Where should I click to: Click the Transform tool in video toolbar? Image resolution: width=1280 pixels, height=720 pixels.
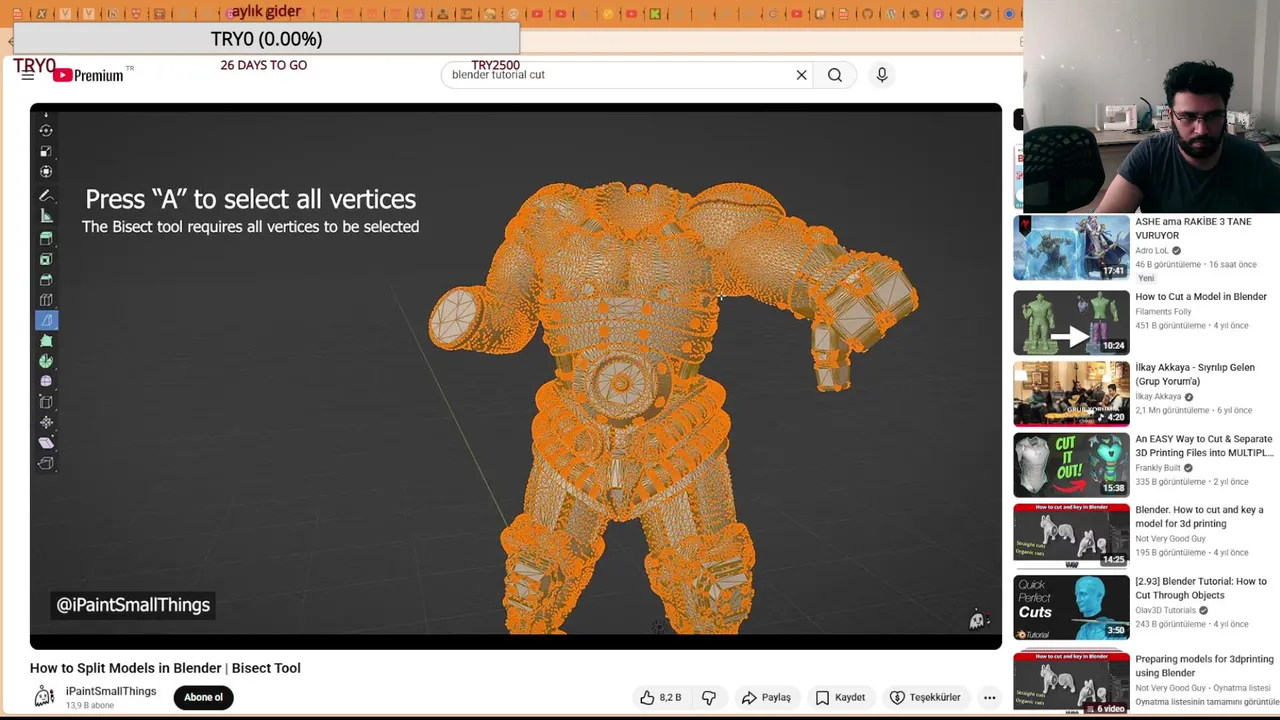click(x=46, y=172)
